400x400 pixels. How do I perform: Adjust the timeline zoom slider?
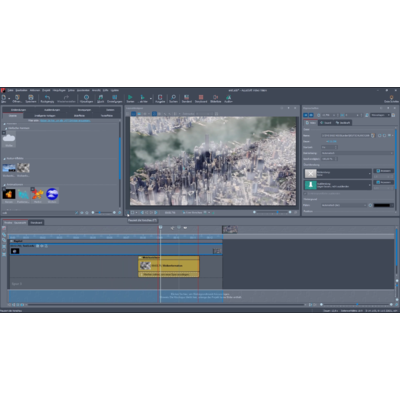[356, 304]
